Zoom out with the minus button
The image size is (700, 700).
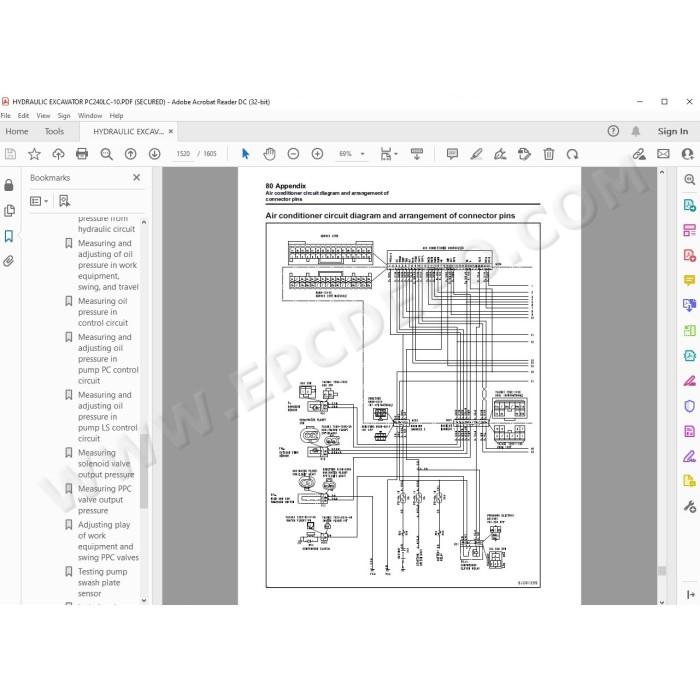pyautogui.click(x=293, y=154)
